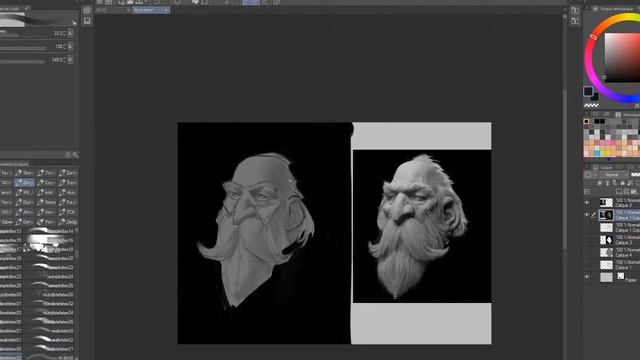Screen dimensions: 640x360
Task: Click the layer panel menu icon at left
Action: click(587, 191)
